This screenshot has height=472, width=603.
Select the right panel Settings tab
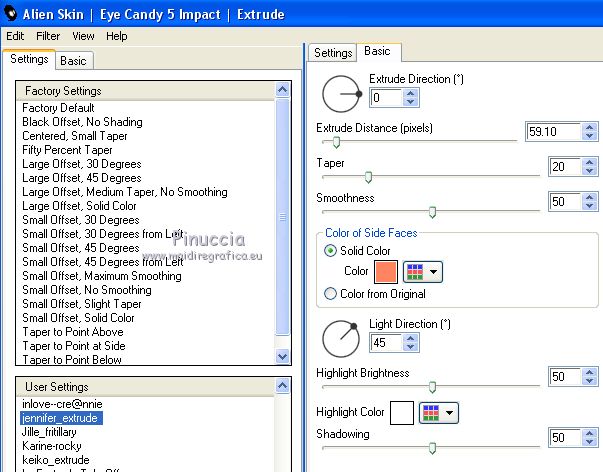(x=333, y=53)
